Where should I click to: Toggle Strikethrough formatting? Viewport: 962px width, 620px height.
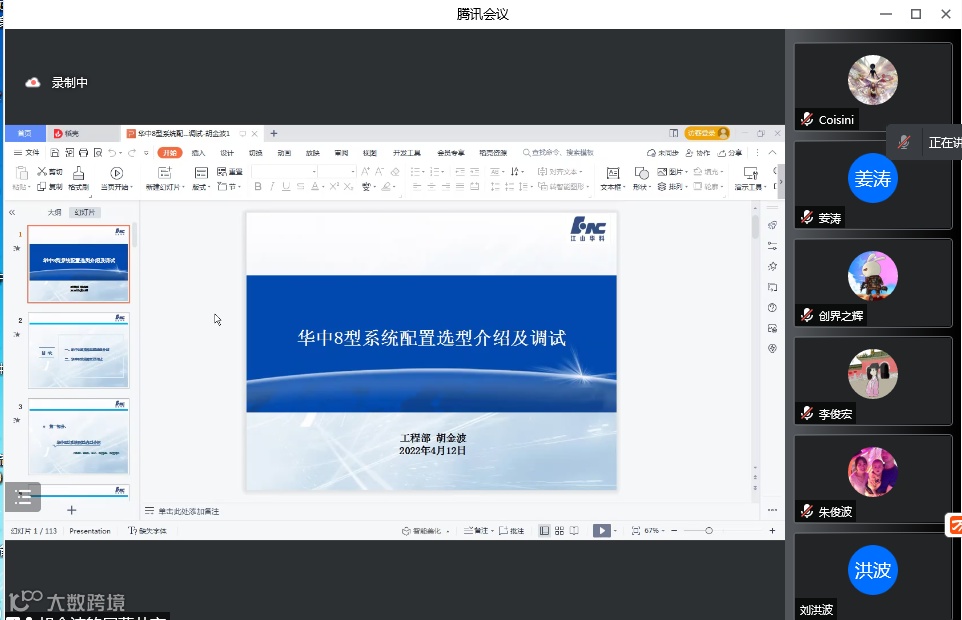(300, 186)
